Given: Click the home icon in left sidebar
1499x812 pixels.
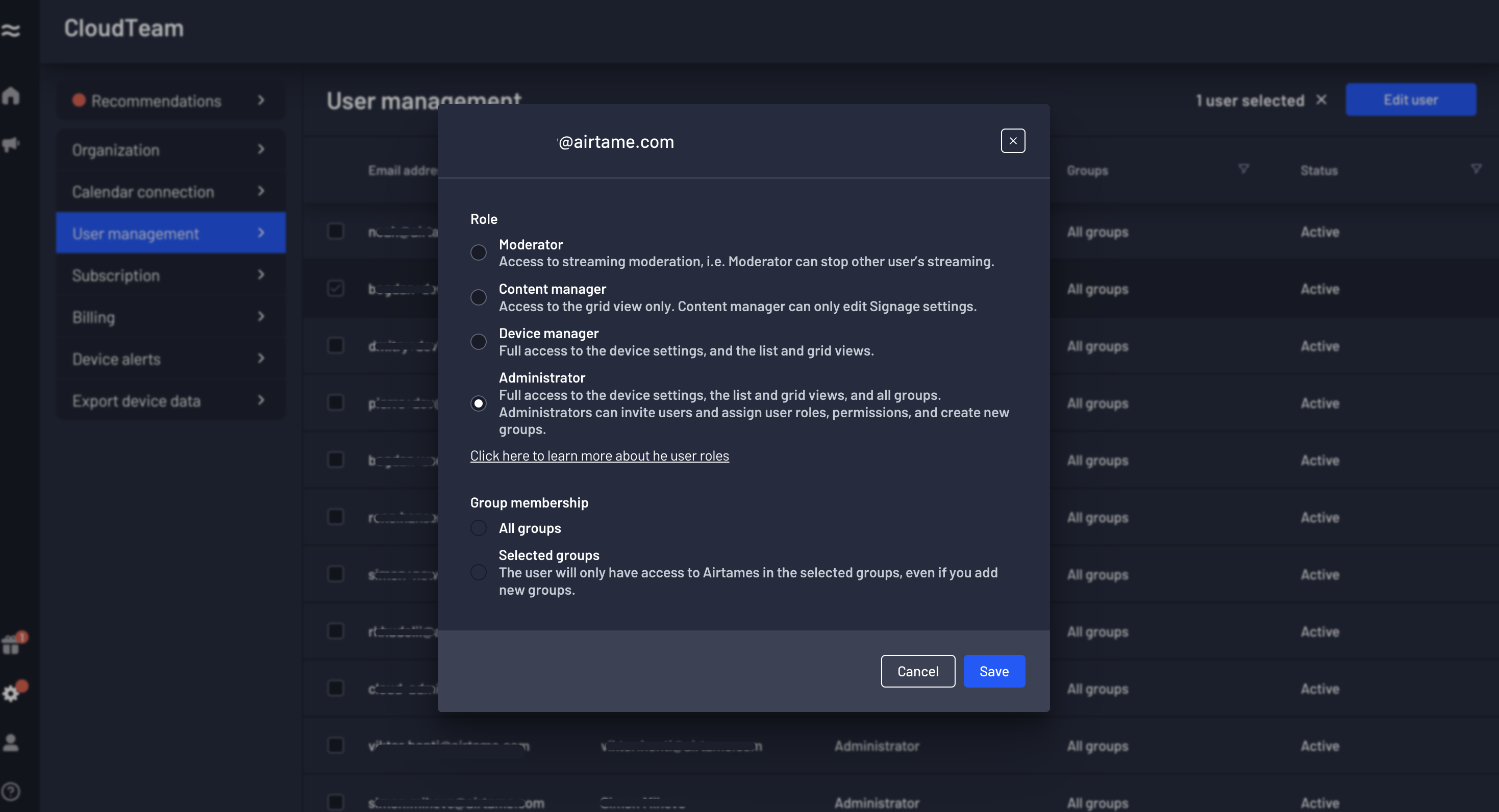Looking at the screenshot, I should 11,96.
